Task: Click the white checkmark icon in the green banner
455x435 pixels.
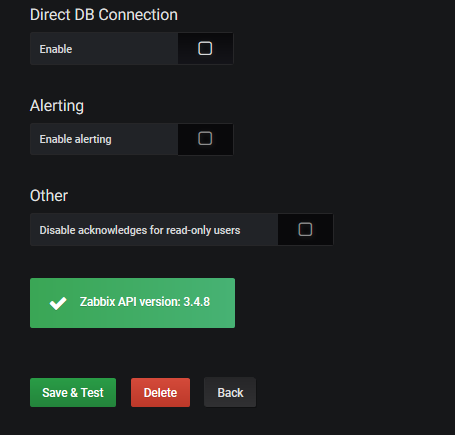Action: click(58, 303)
